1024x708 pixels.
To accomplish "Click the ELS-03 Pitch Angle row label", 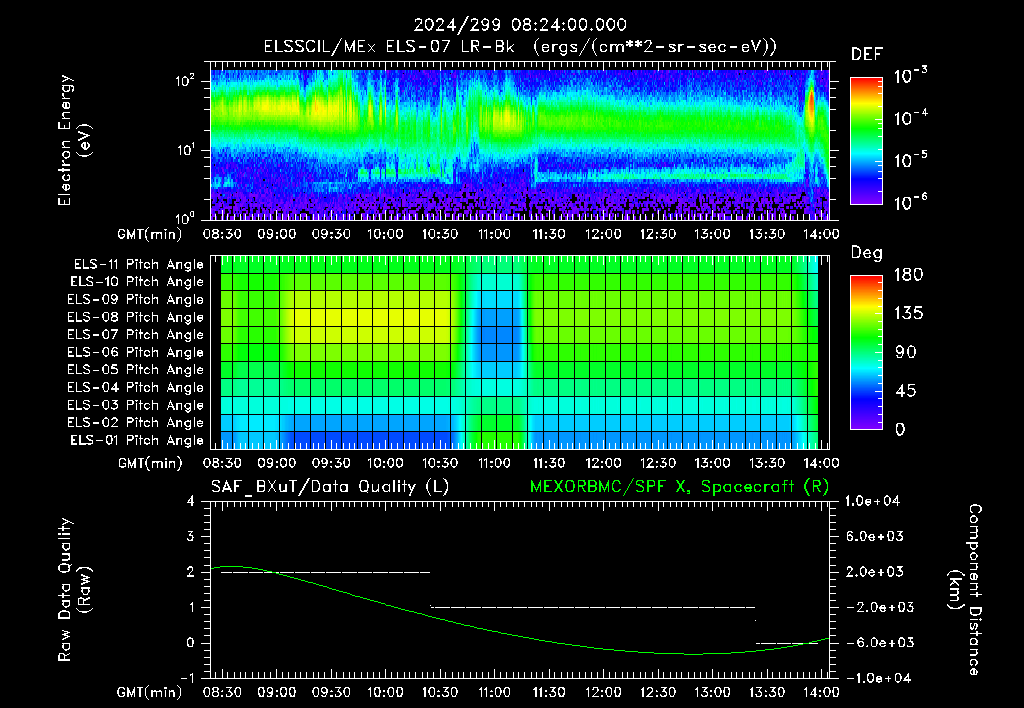I will point(135,405).
